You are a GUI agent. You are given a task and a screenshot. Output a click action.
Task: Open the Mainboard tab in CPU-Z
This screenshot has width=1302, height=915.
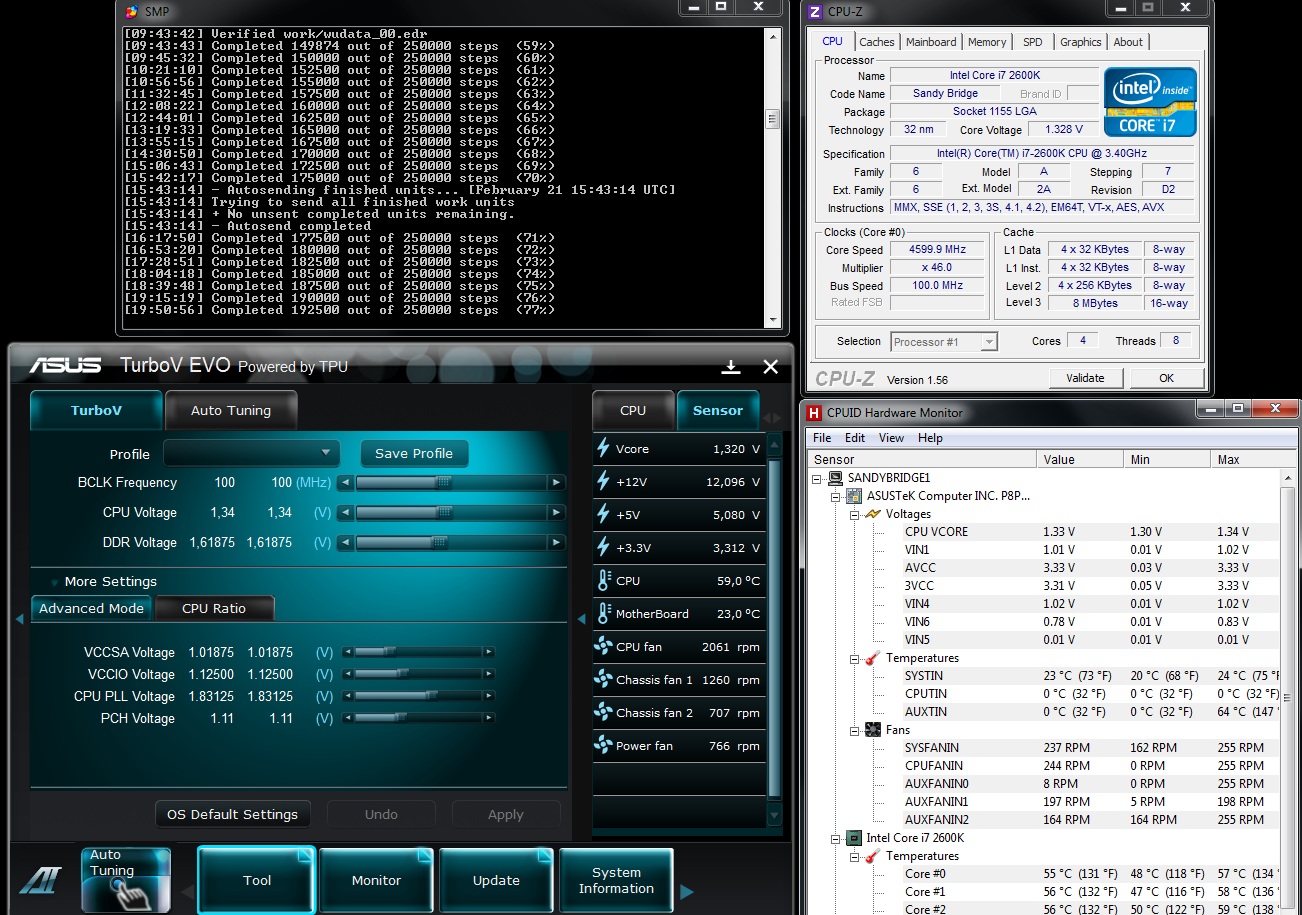(x=931, y=42)
